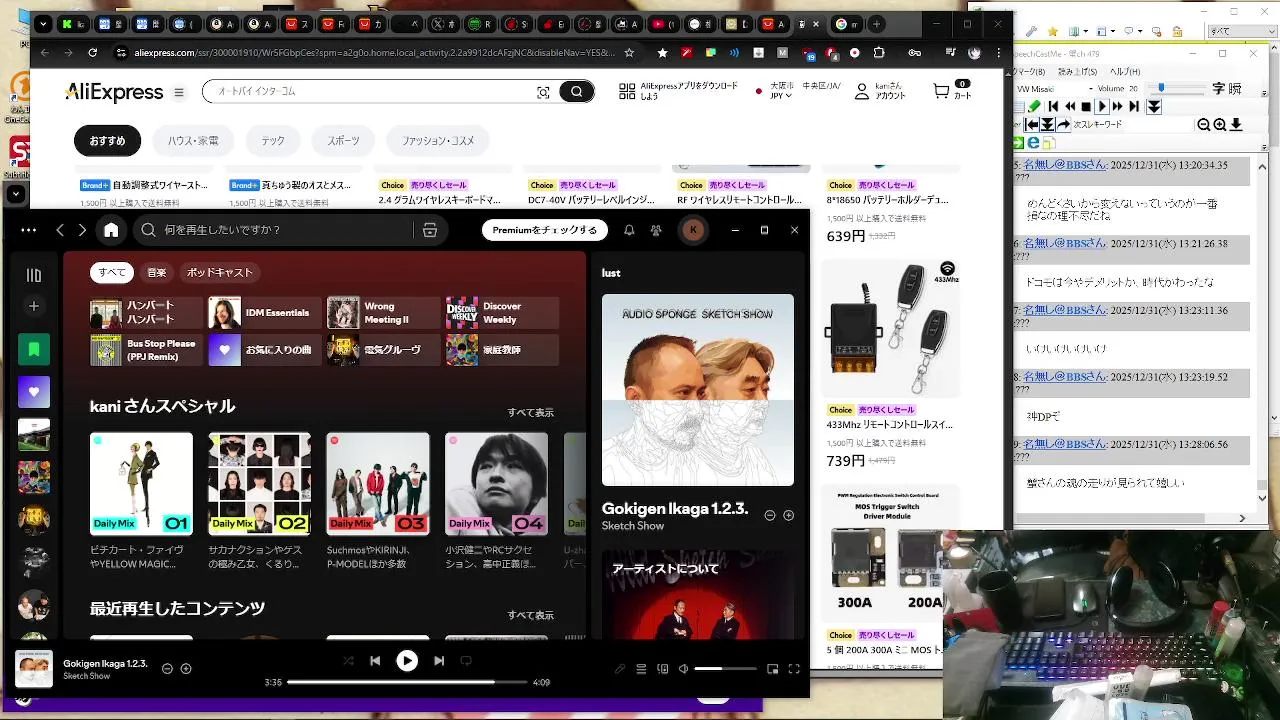
Task: Open Spotify friend activity icon
Action: pyautogui.click(x=656, y=230)
